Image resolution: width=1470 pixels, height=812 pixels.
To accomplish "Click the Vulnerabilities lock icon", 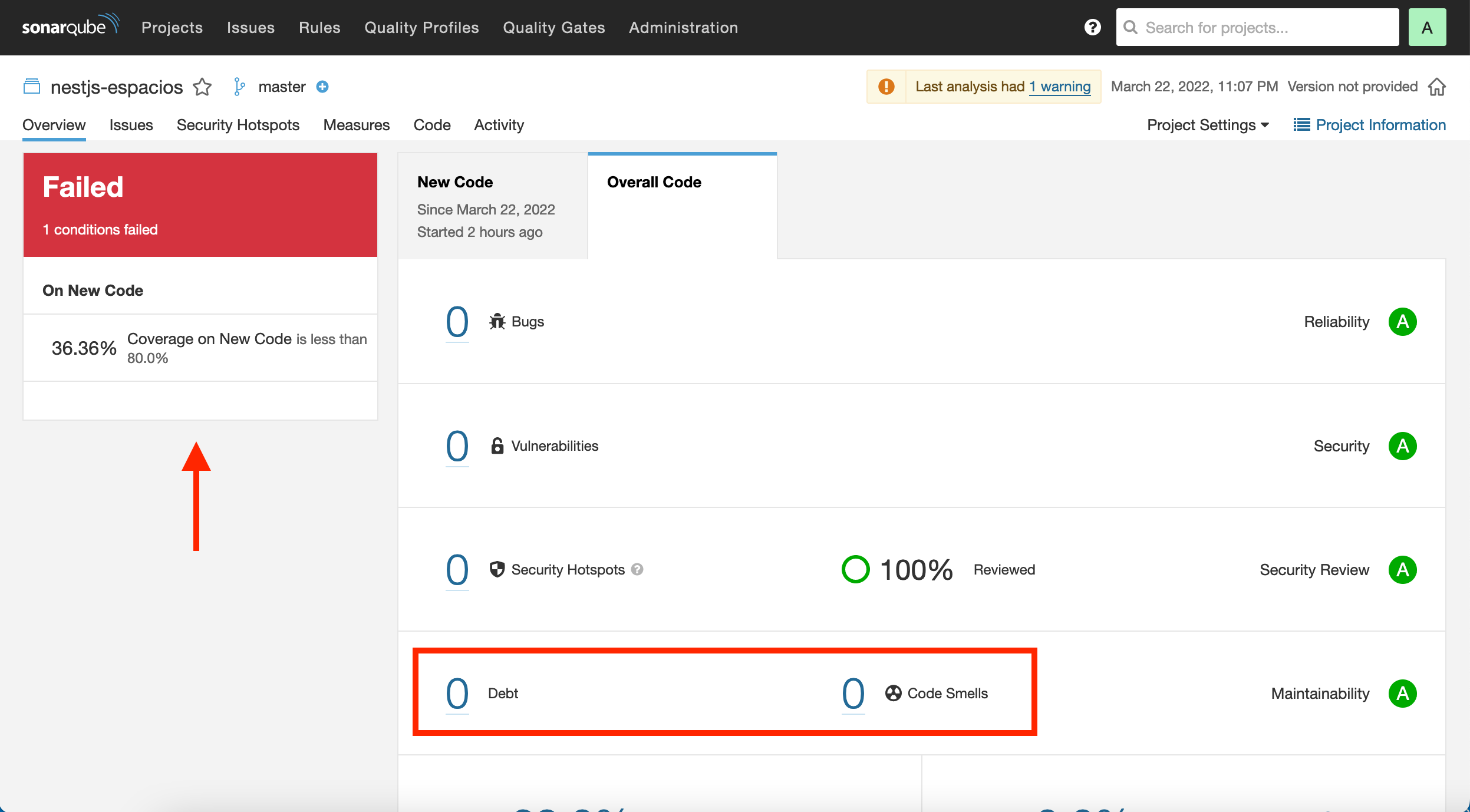I will tap(497, 446).
